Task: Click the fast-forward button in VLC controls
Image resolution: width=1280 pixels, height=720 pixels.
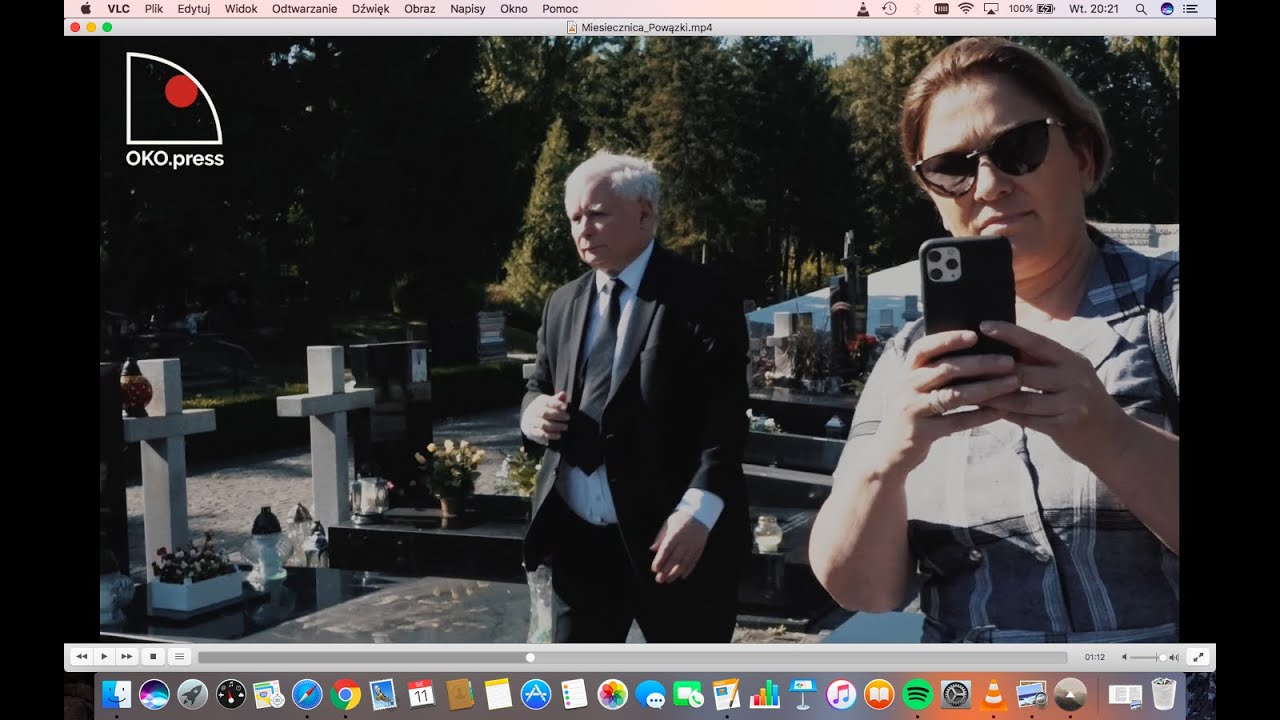Action: click(x=127, y=657)
